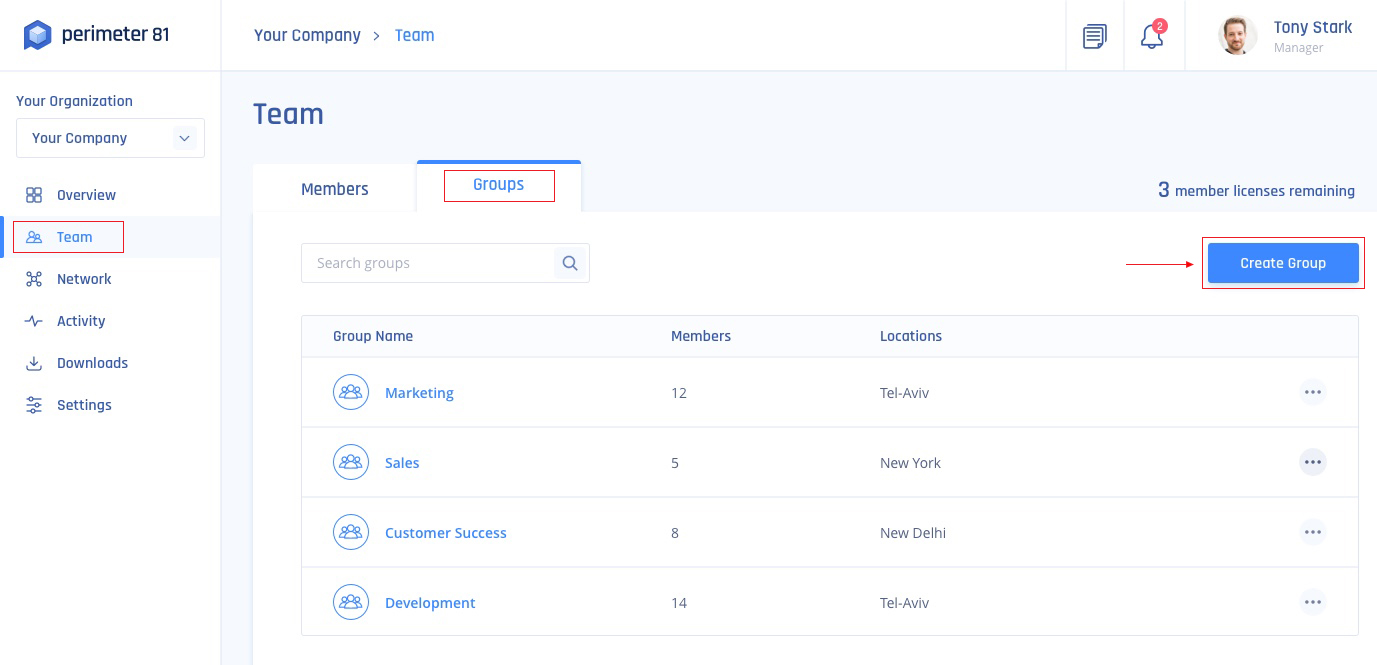Screen dimensions: 1377x665
Task: Open Settings in the sidebar
Action: (x=84, y=405)
